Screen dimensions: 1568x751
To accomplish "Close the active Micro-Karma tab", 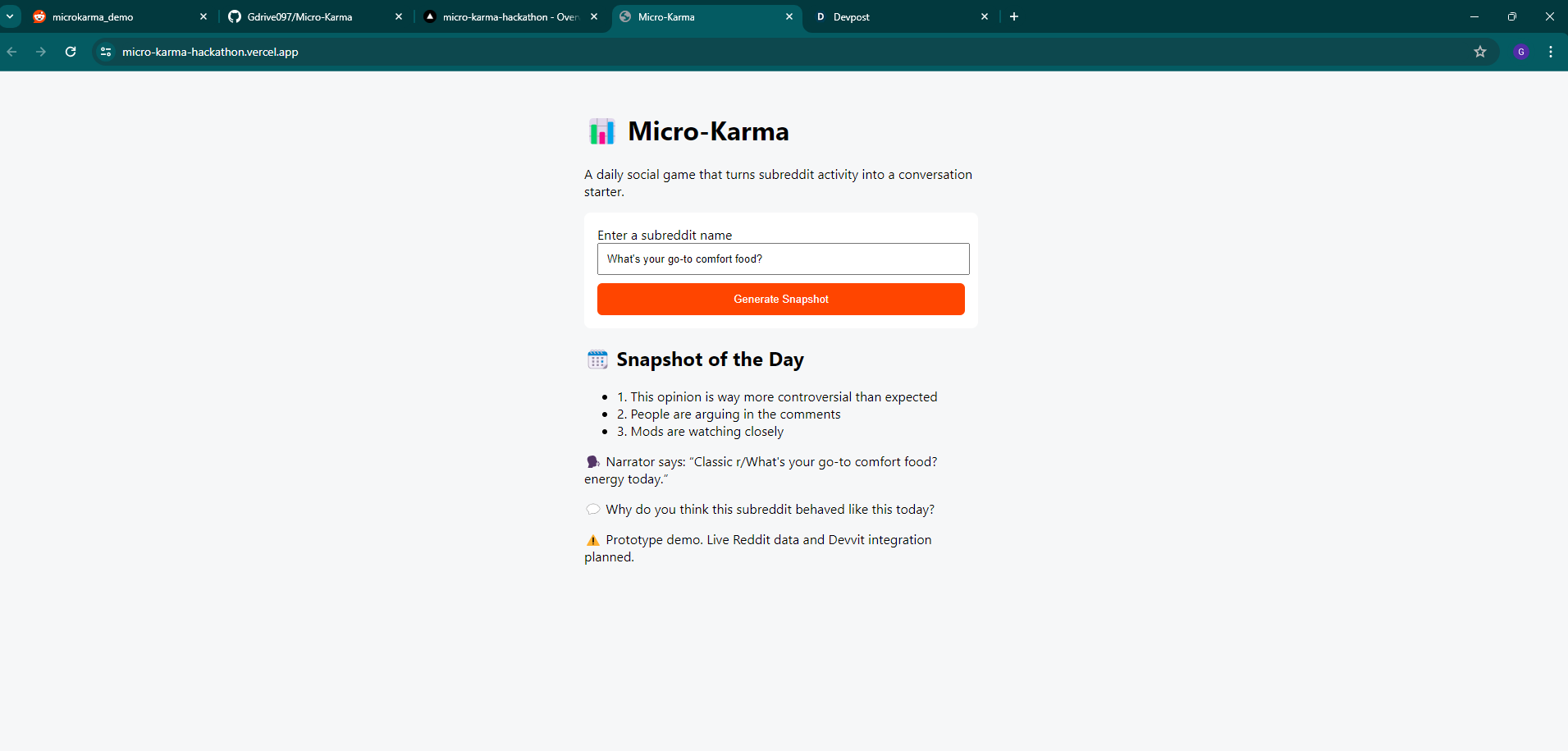I will click(x=789, y=16).
